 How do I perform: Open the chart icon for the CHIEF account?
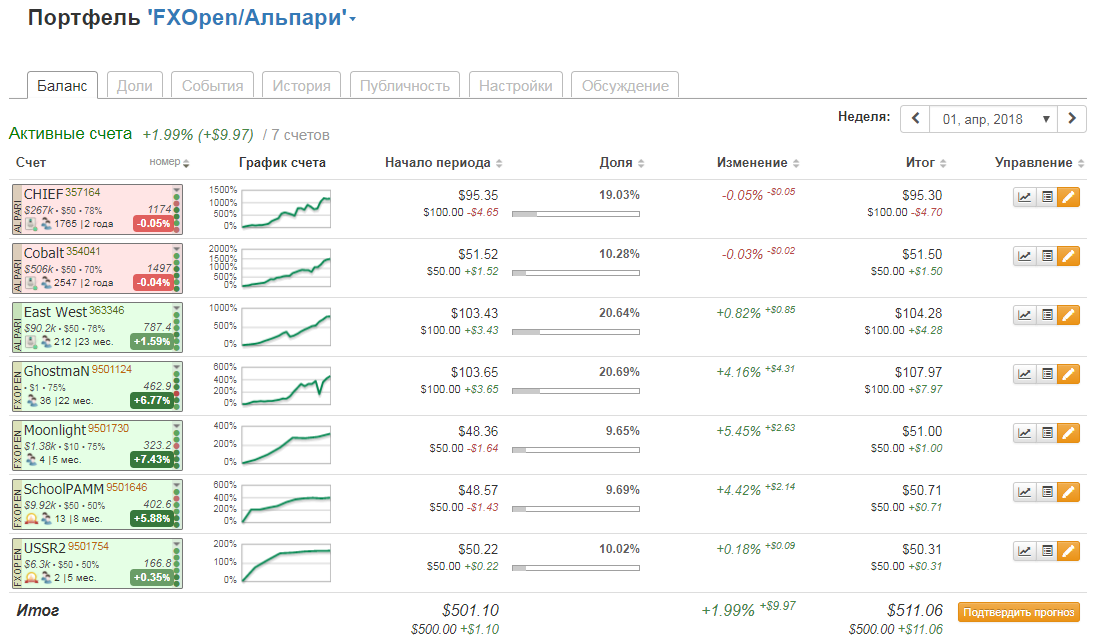pyautogui.click(x=1024, y=197)
